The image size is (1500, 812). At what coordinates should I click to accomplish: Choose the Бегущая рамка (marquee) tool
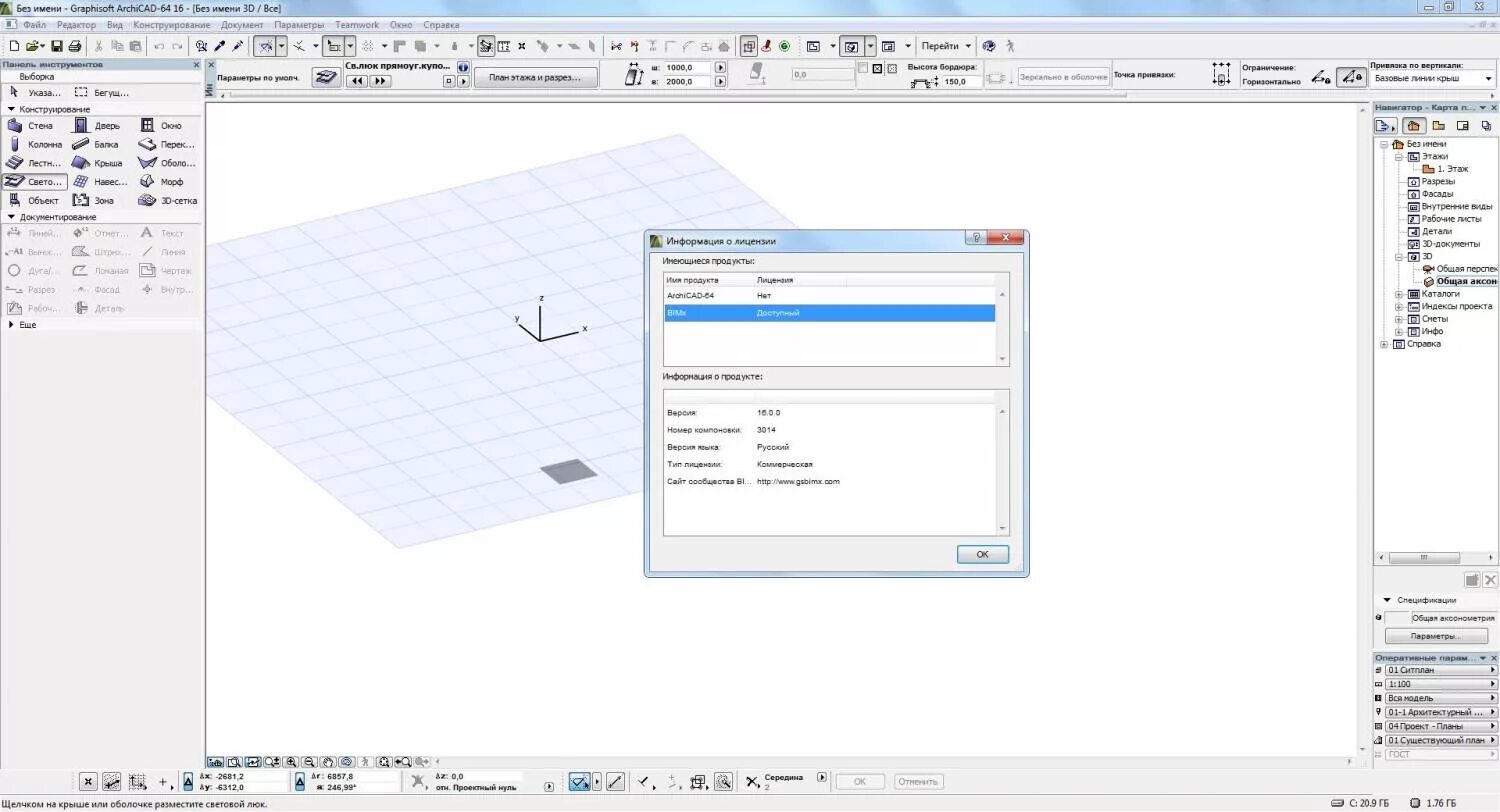click(102, 92)
